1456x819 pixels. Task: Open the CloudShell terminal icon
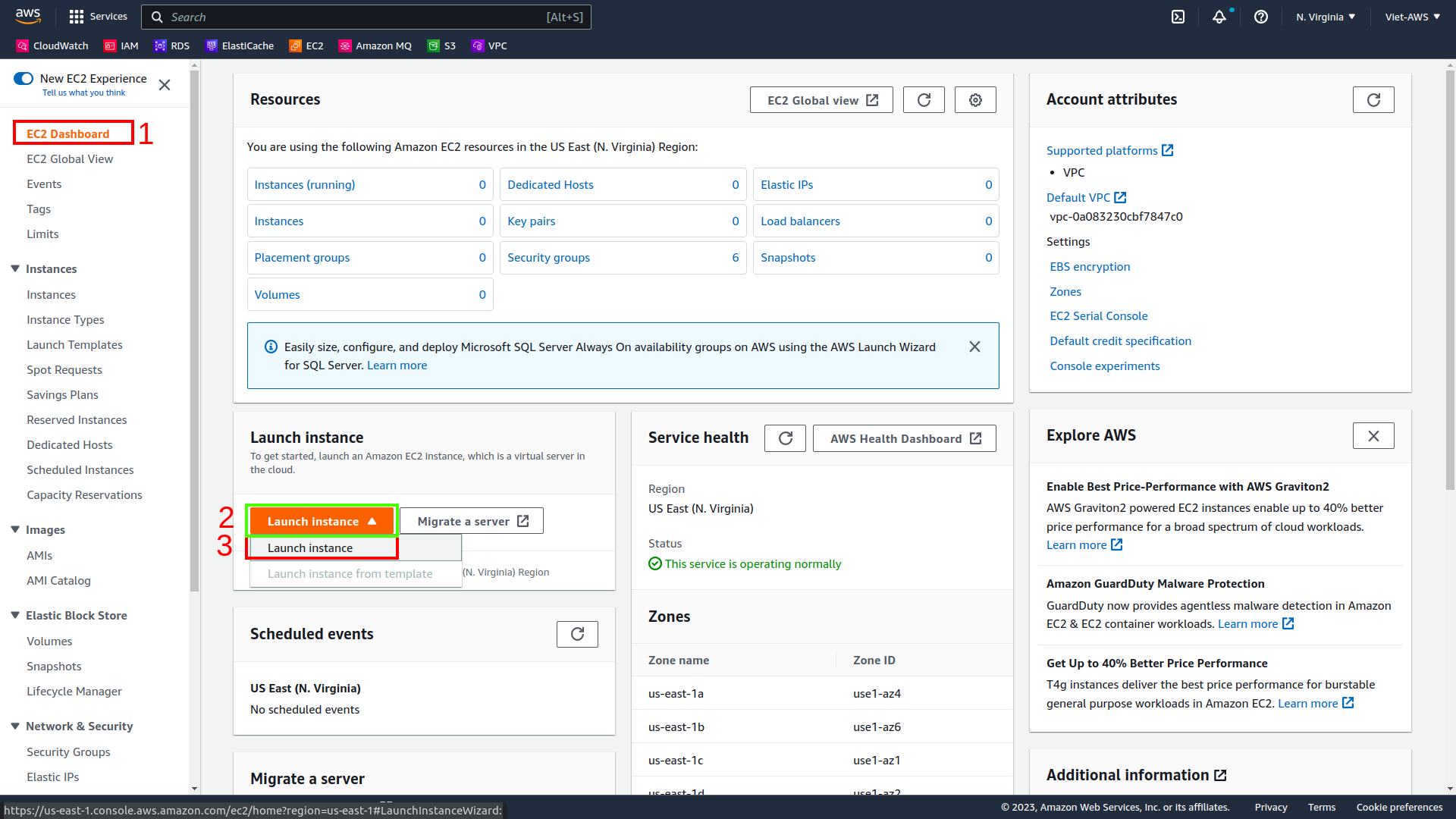[1178, 17]
